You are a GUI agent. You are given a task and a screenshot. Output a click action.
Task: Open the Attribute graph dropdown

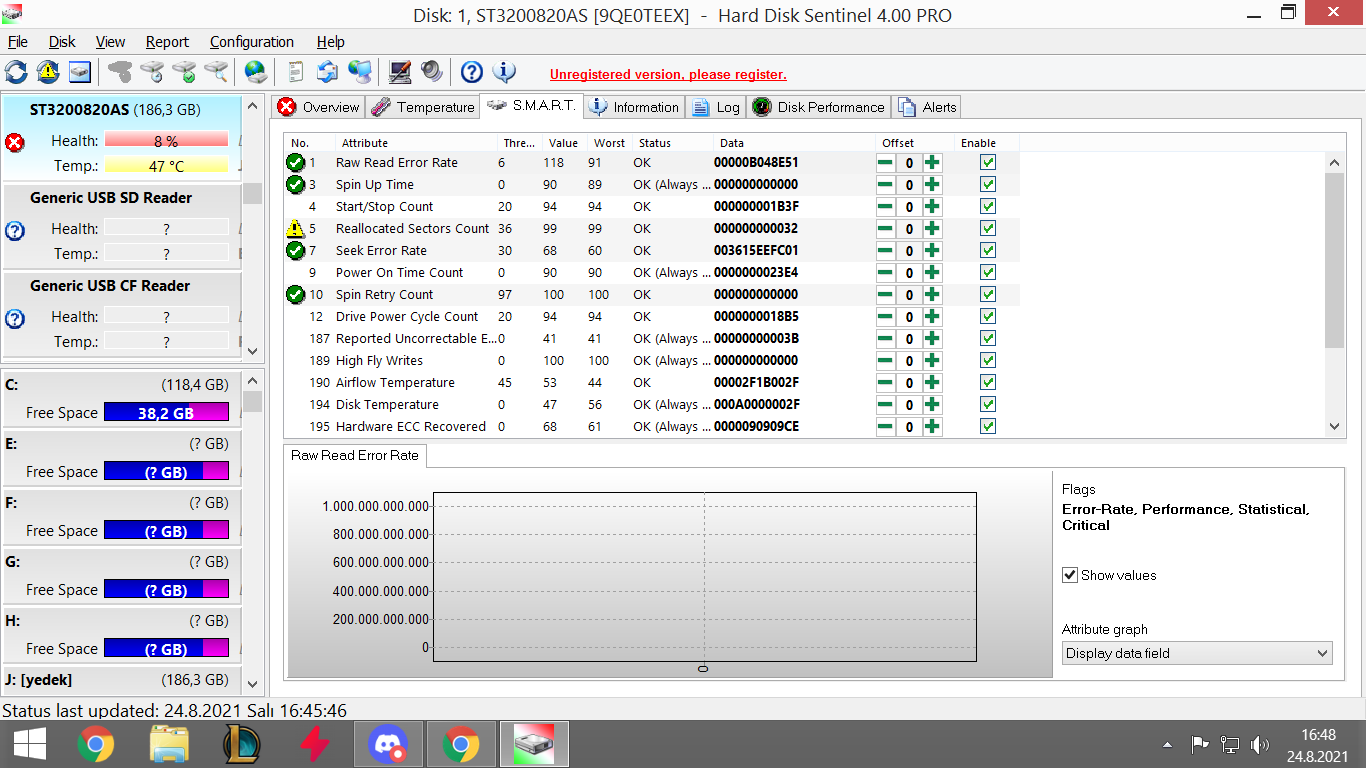(1197, 654)
